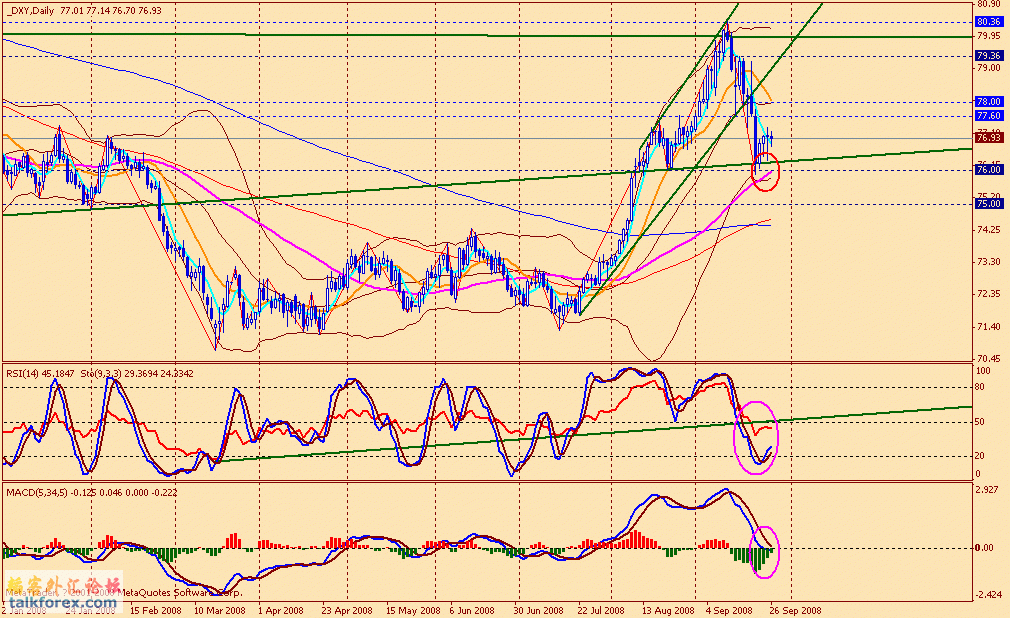The height and width of the screenshot is (618, 1010).
Task: Click the 30 Jun 2008 date label
Action: click(x=538, y=610)
